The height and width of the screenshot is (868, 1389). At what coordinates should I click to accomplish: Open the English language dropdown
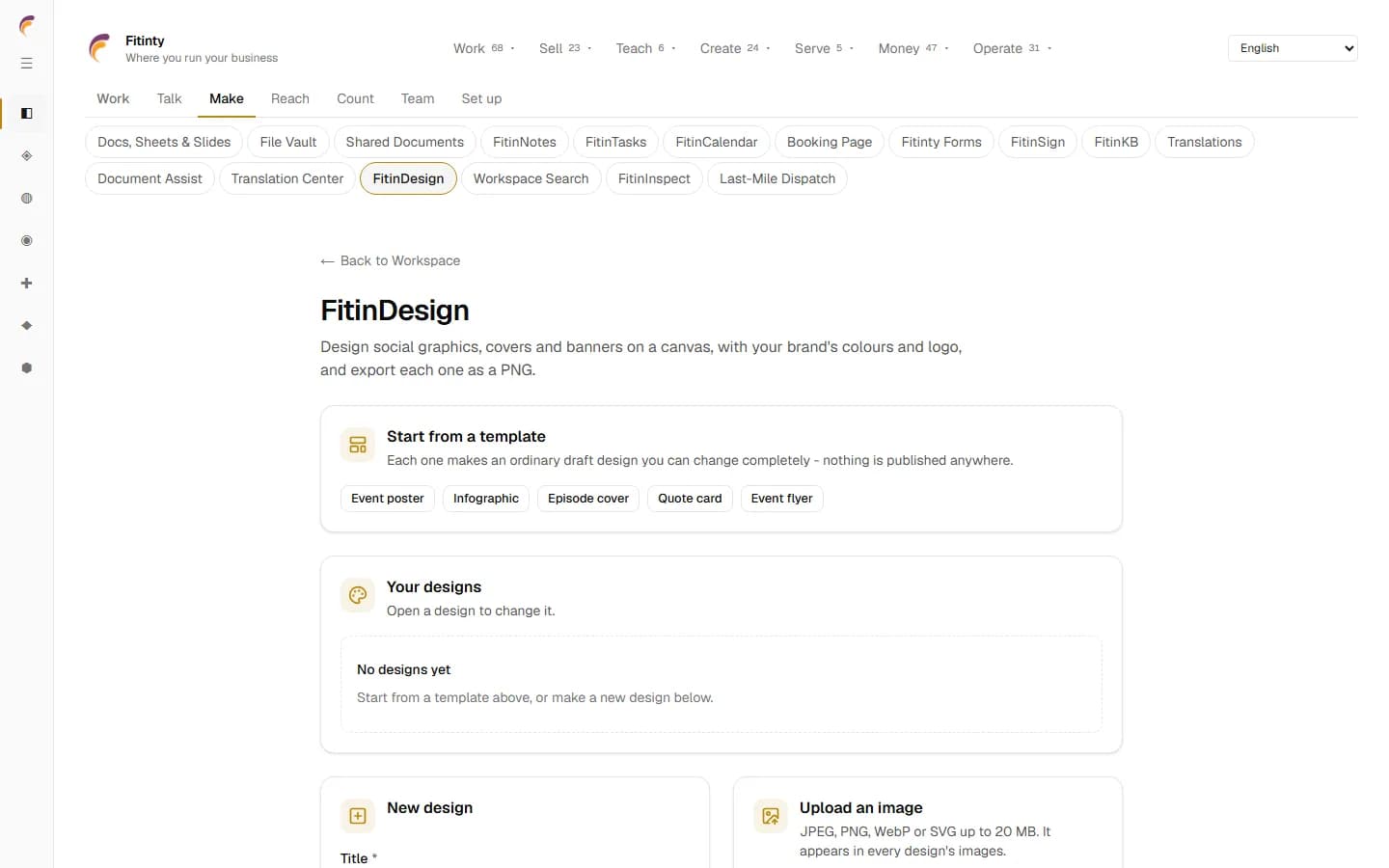[x=1293, y=48]
